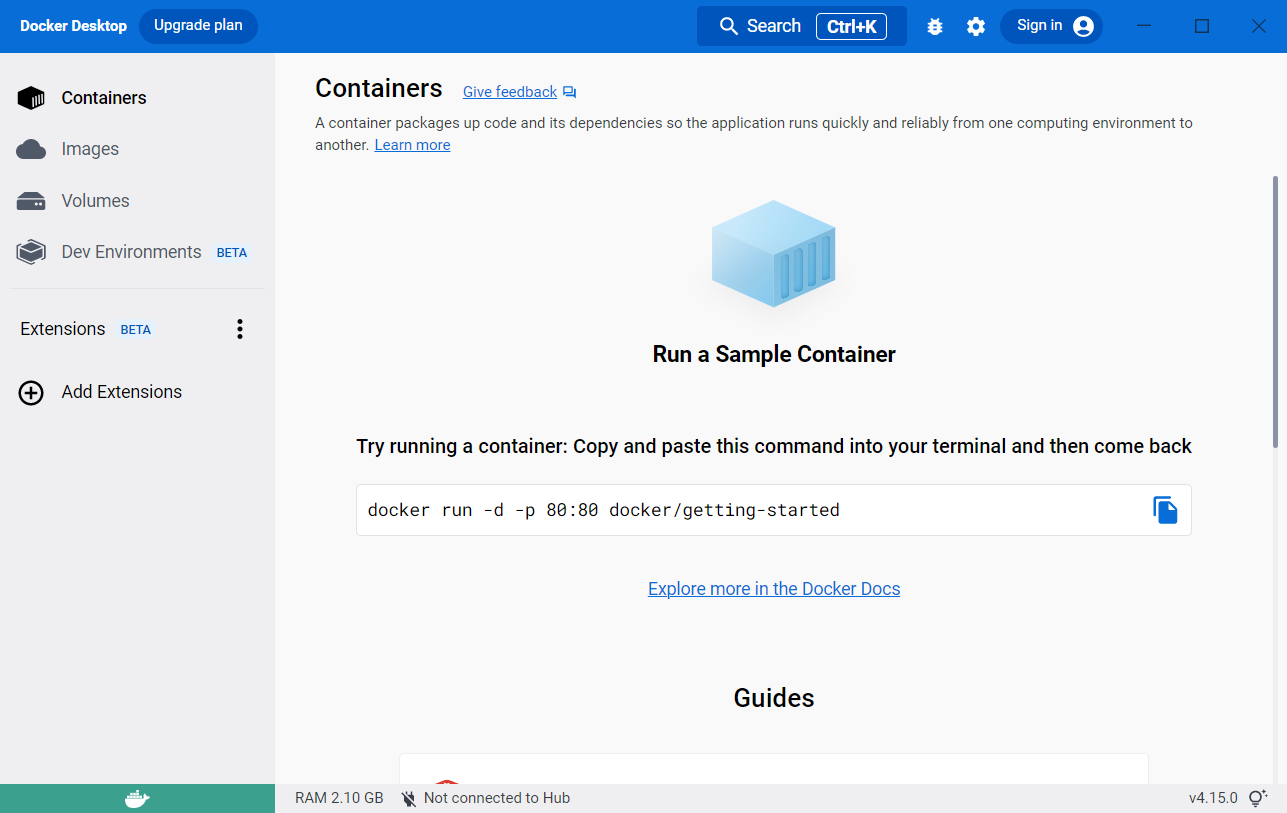Select the Add Extensions label
This screenshot has width=1287, height=813.
pyautogui.click(x=122, y=392)
